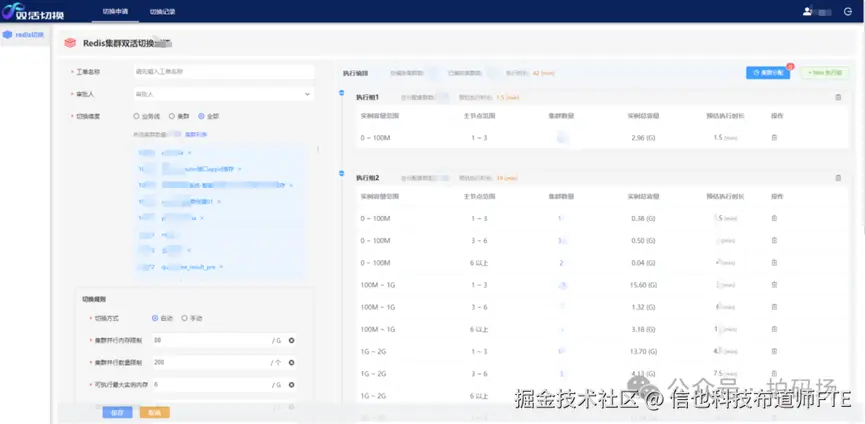Click the 执行组2 title
This screenshot has width=865, height=424.
[367, 178]
